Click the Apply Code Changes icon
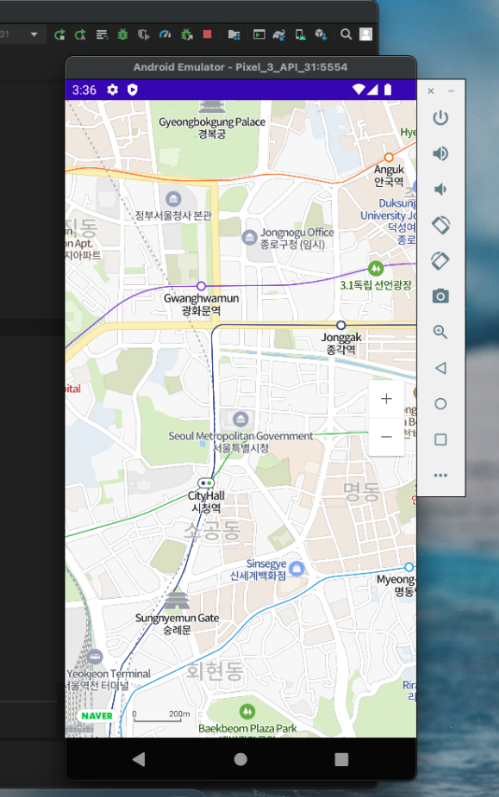Screen dimensions: 499x797 (80, 35)
